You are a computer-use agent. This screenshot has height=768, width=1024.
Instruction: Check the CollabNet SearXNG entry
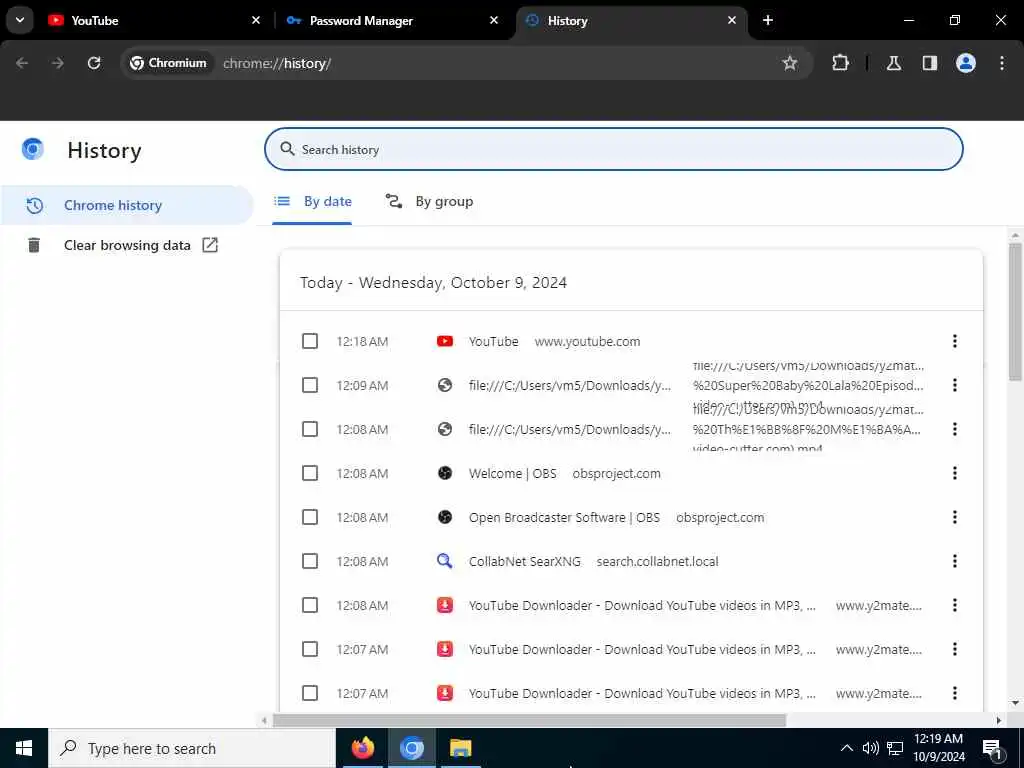[310, 562]
